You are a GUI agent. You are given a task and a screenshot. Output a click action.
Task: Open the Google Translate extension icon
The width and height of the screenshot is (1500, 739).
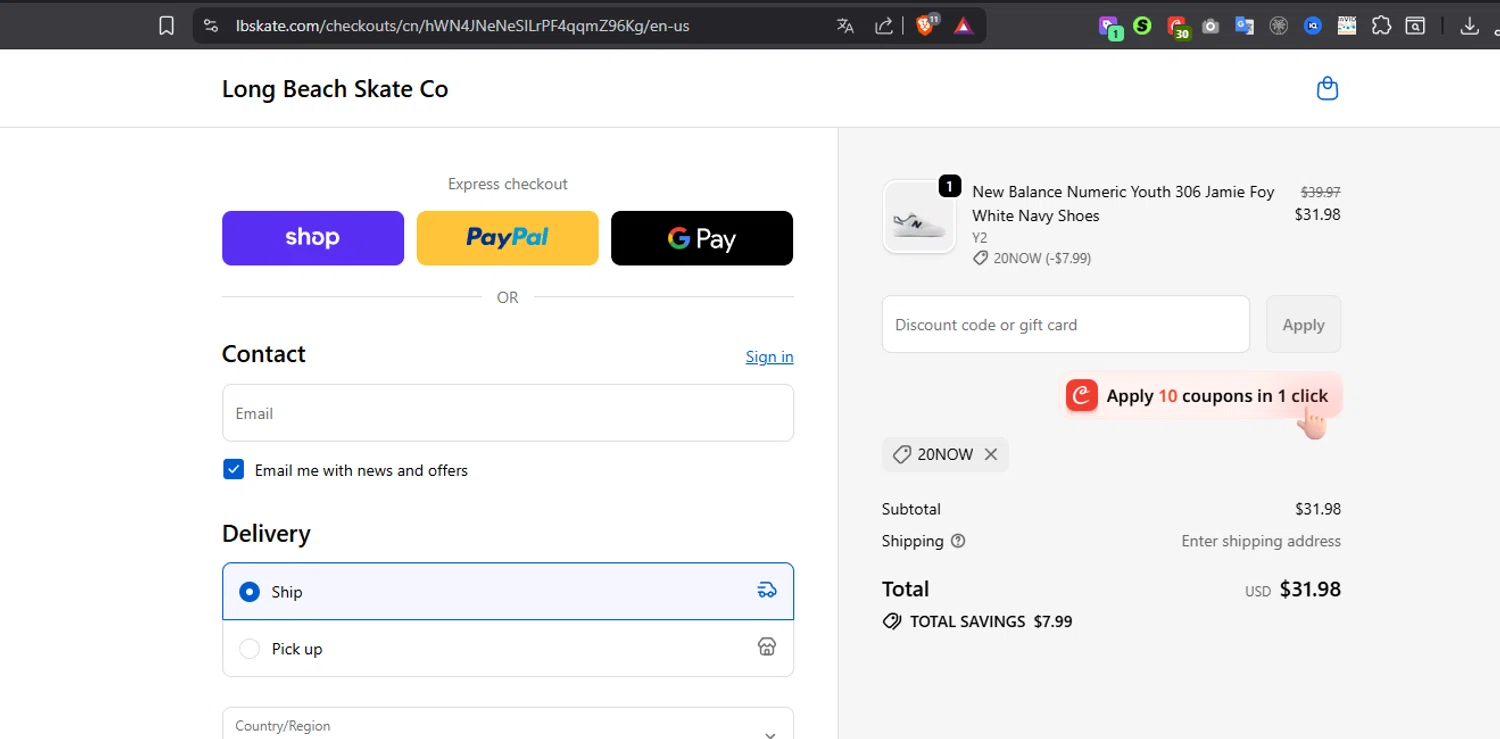(1245, 26)
